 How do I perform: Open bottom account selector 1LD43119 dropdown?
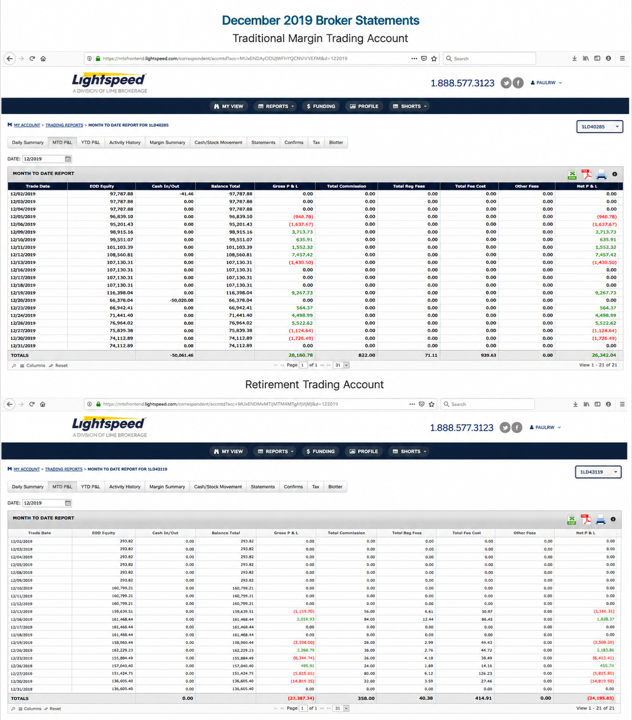coord(598,472)
